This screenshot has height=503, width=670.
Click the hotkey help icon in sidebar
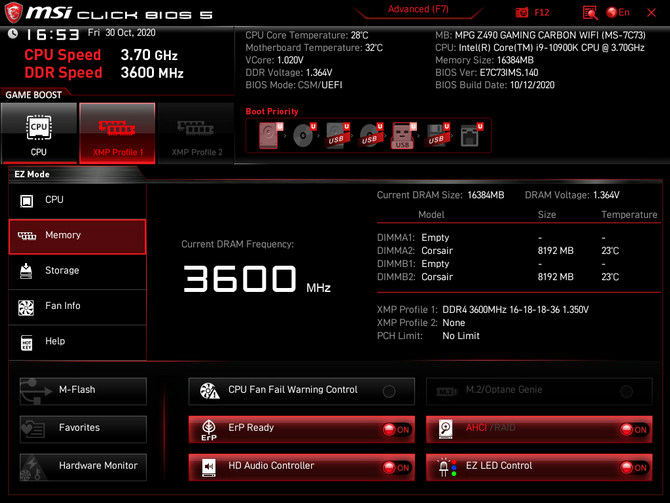coord(26,342)
